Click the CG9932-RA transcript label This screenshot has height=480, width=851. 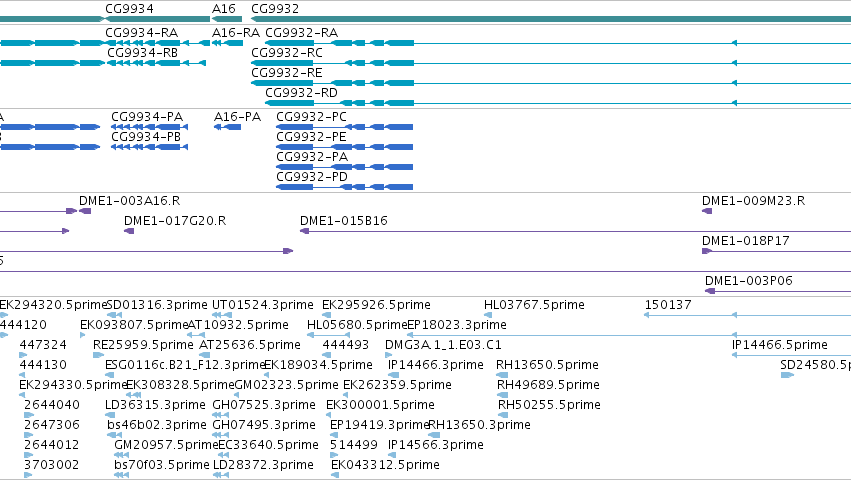301,33
